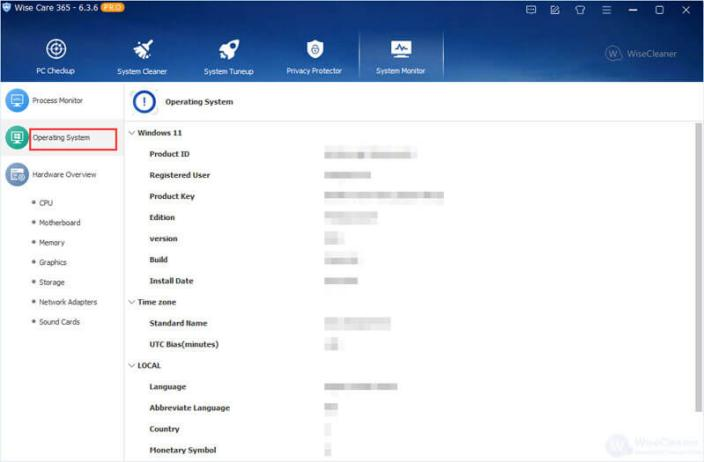Open the PC Checkup icon

pos(56,48)
